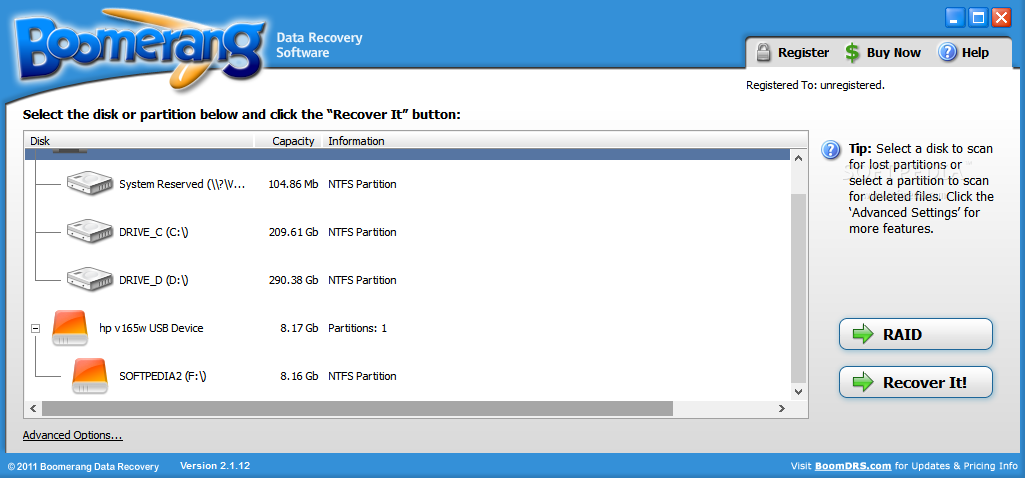Image resolution: width=1025 pixels, height=478 pixels.
Task: Click horizontal scrollbar right arrow
Action: (782, 408)
